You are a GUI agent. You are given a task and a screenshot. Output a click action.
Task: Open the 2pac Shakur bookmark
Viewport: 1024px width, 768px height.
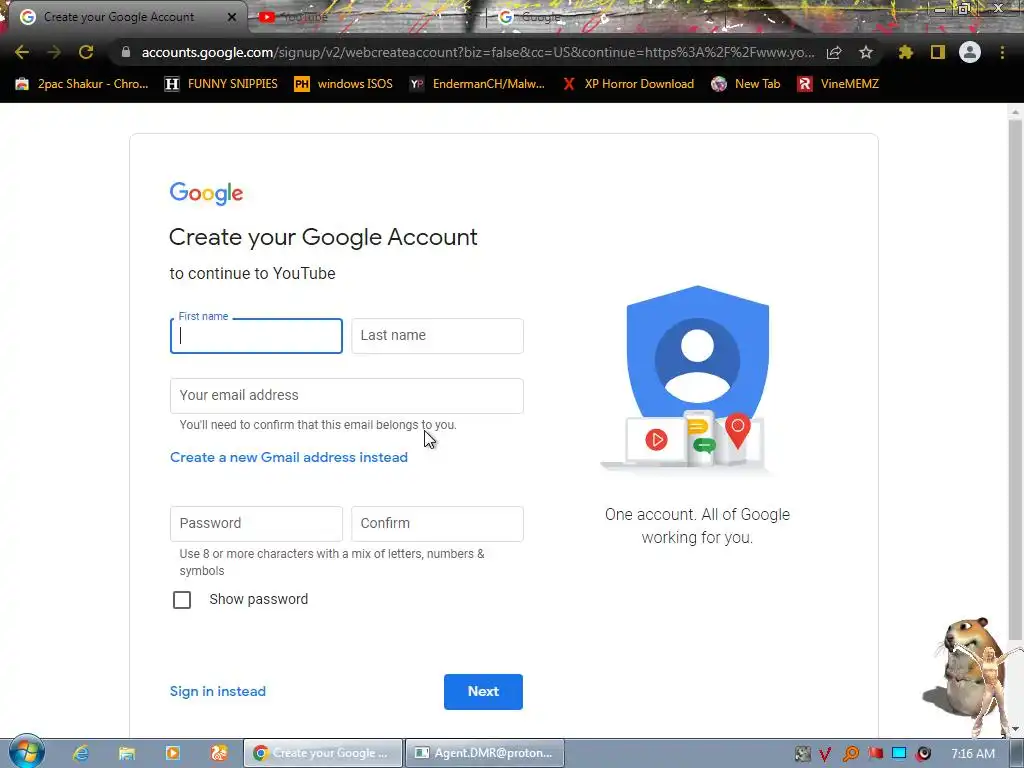click(x=82, y=84)
